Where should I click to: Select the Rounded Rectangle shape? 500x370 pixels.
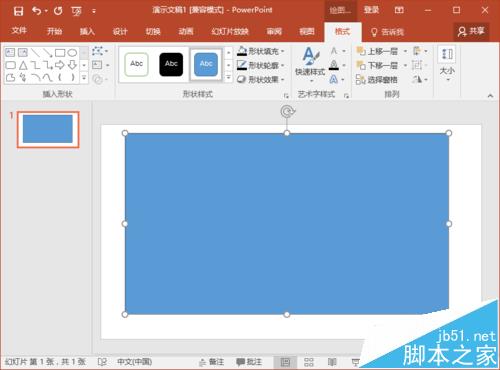tap(10, 65)
